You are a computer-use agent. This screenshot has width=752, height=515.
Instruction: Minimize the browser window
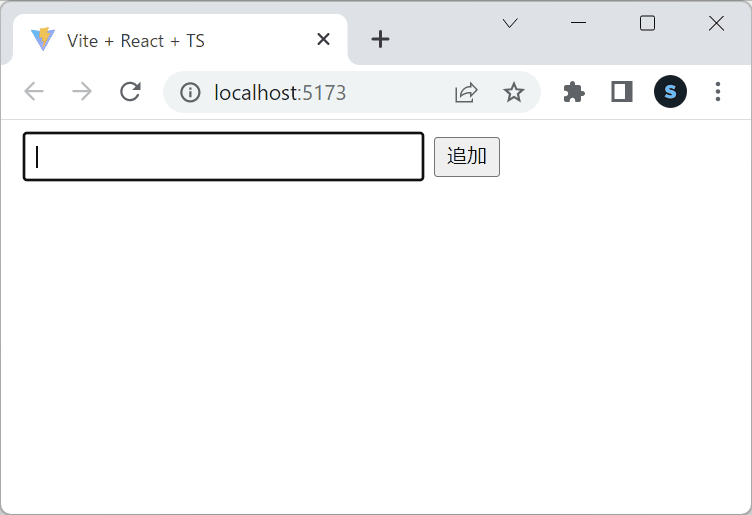click(x=578, y=23)
